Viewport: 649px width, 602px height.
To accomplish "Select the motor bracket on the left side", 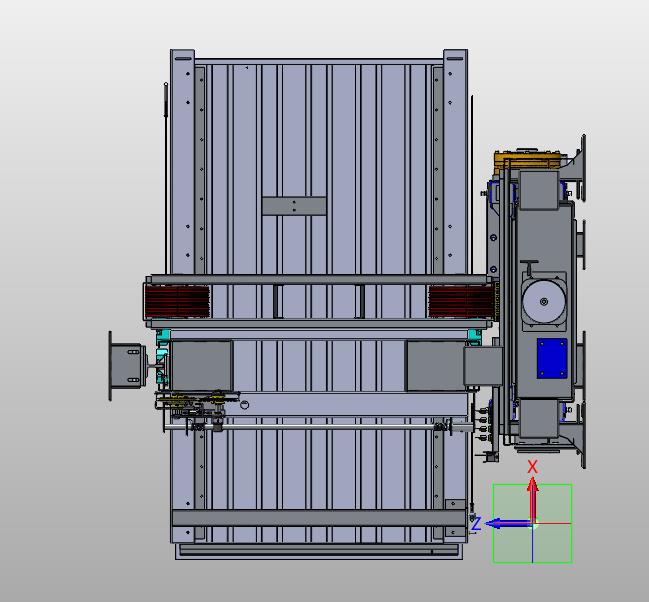I will [127, 366].
